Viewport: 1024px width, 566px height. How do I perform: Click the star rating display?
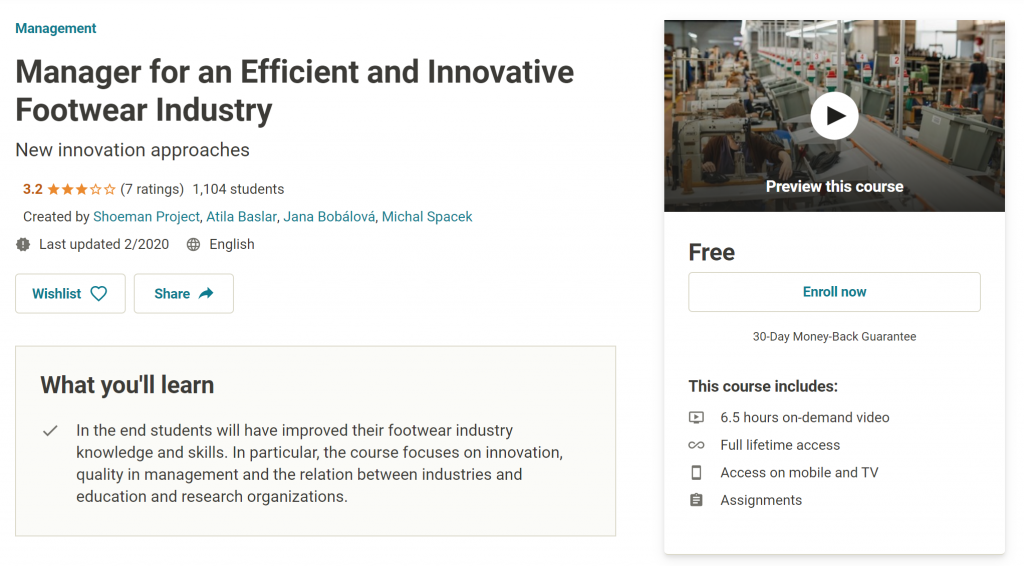82,189
